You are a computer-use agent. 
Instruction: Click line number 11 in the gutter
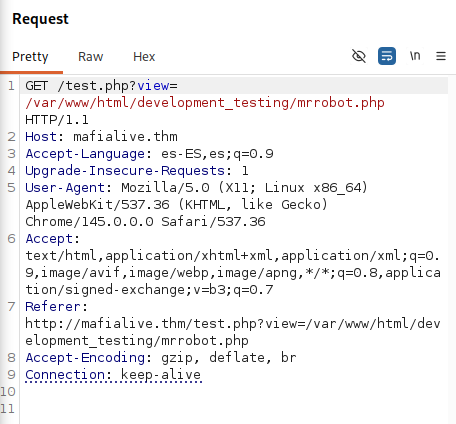8,409
